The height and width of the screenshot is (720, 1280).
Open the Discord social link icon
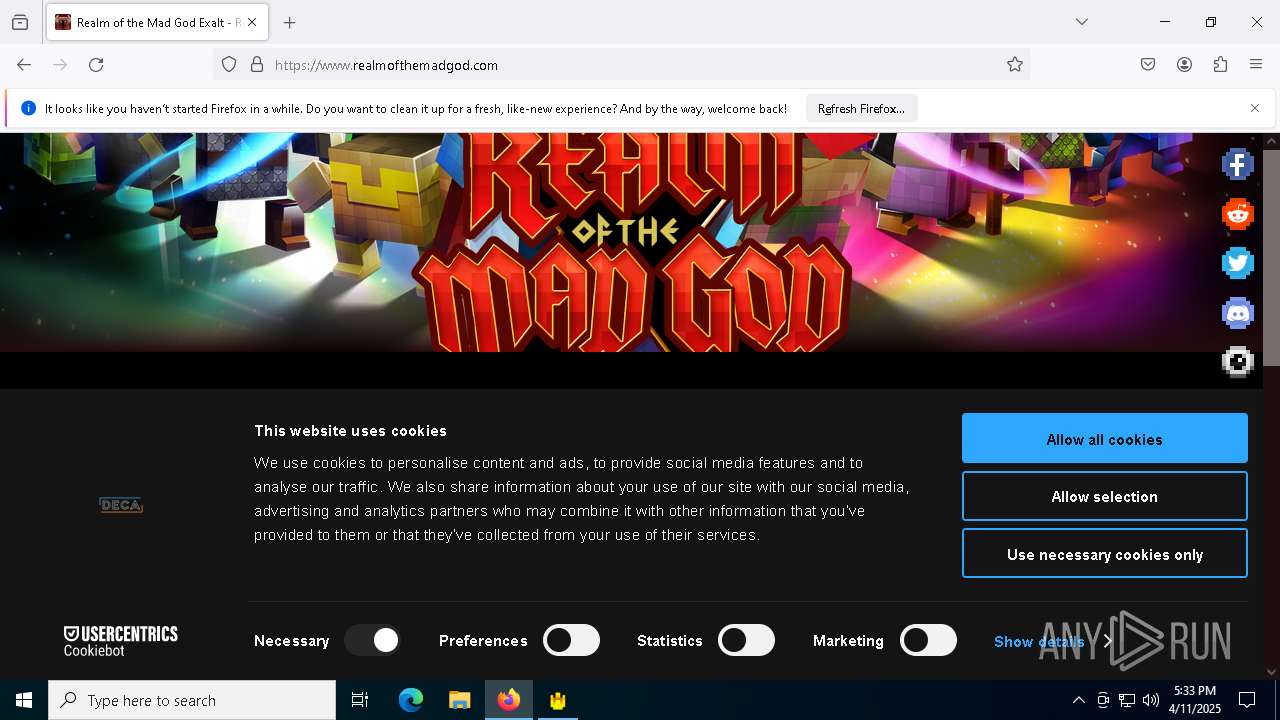1237,313
